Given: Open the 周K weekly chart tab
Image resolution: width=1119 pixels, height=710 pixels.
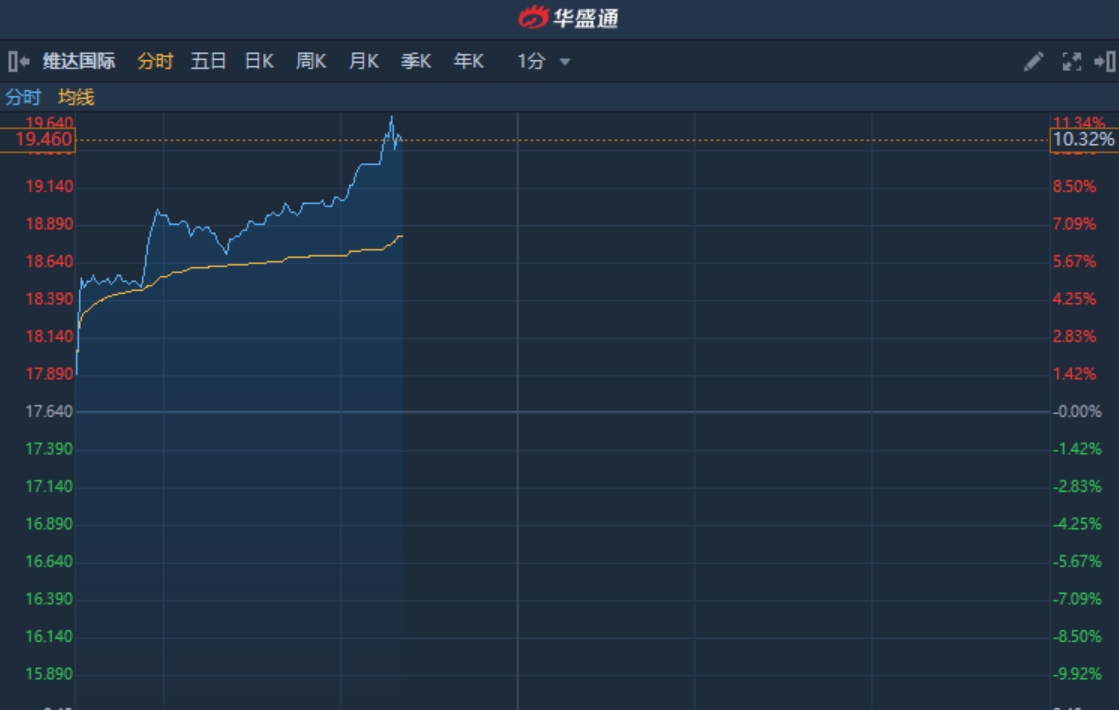Looking at the screenshot, I should (311, 61).
